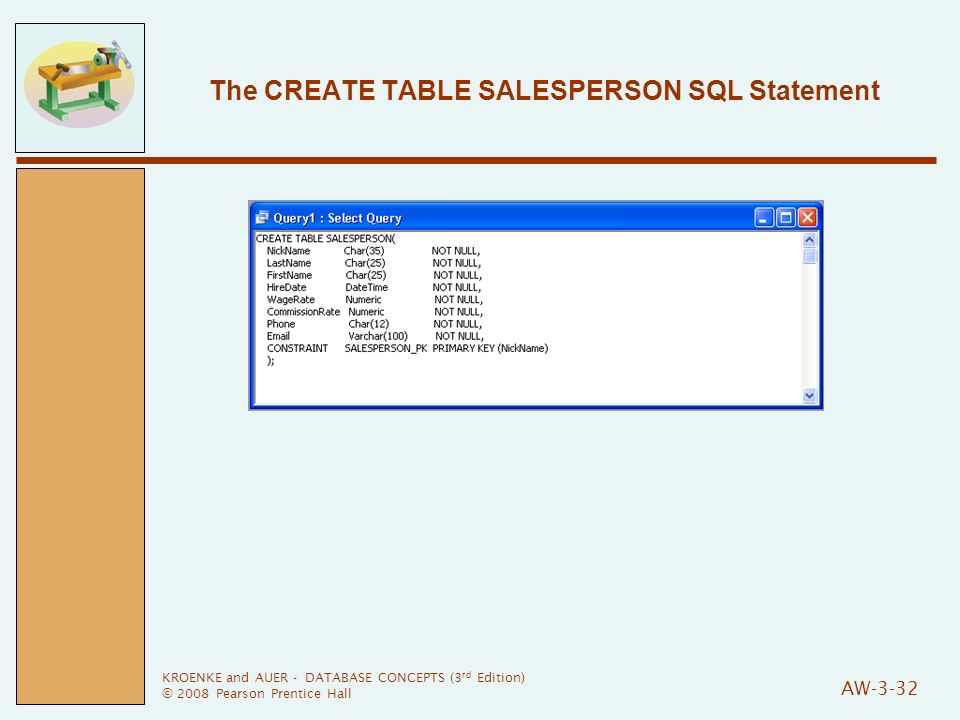Click the 'FirstName' column name
This screenshot has width=960, height=720.
coord(289,275)
